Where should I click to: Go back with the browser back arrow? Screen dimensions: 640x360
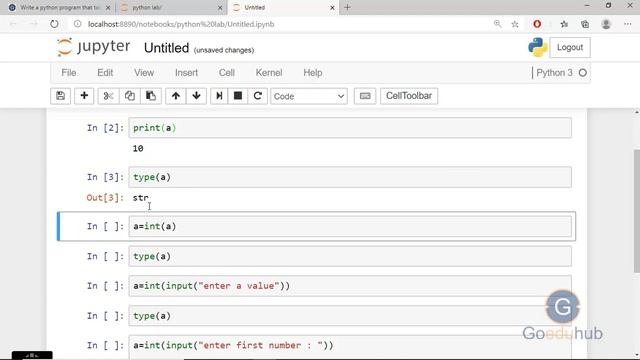coord(13,24)
